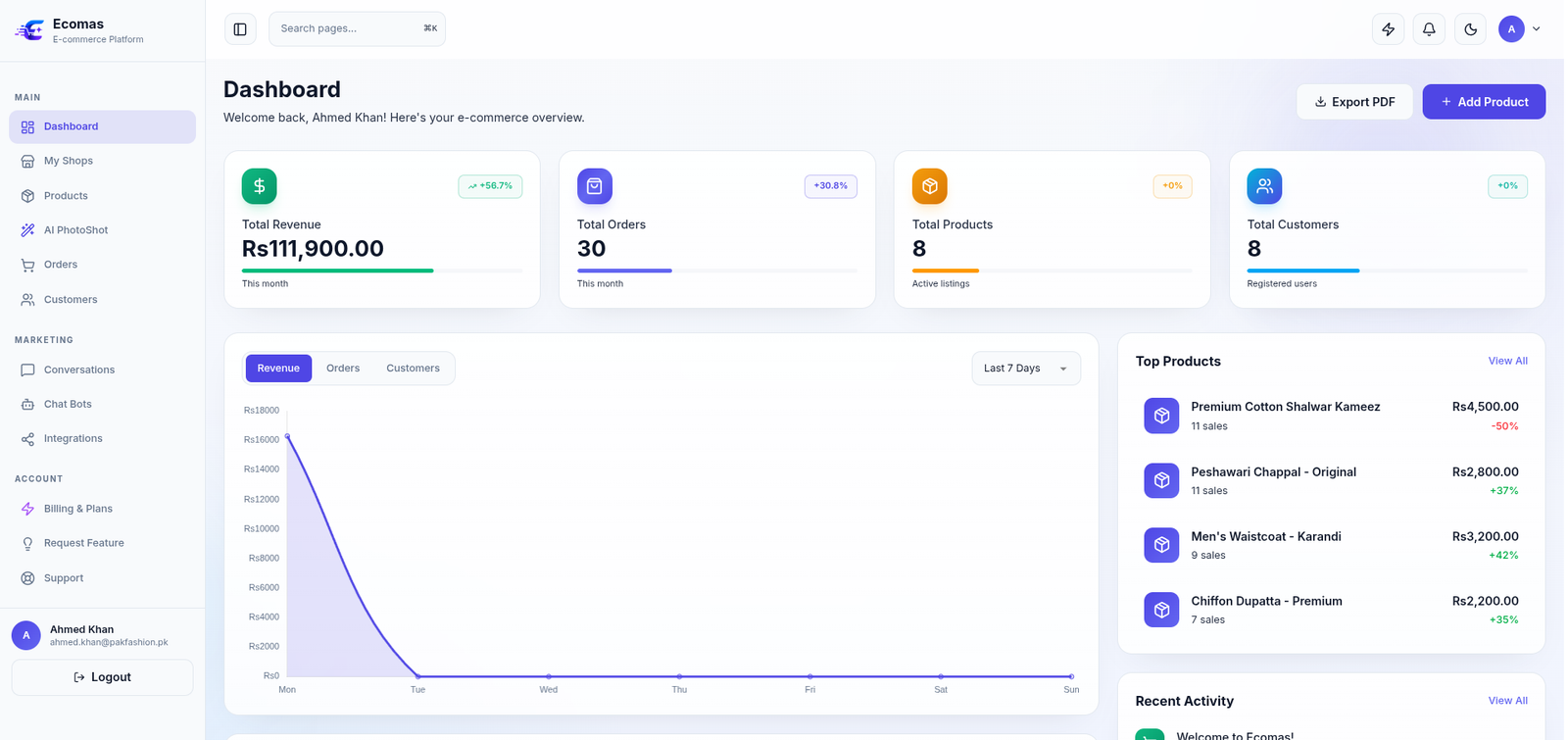This screenshot has height=740, width=1568.
Task: Focus the Search pages input field
Action: [357, 28]
